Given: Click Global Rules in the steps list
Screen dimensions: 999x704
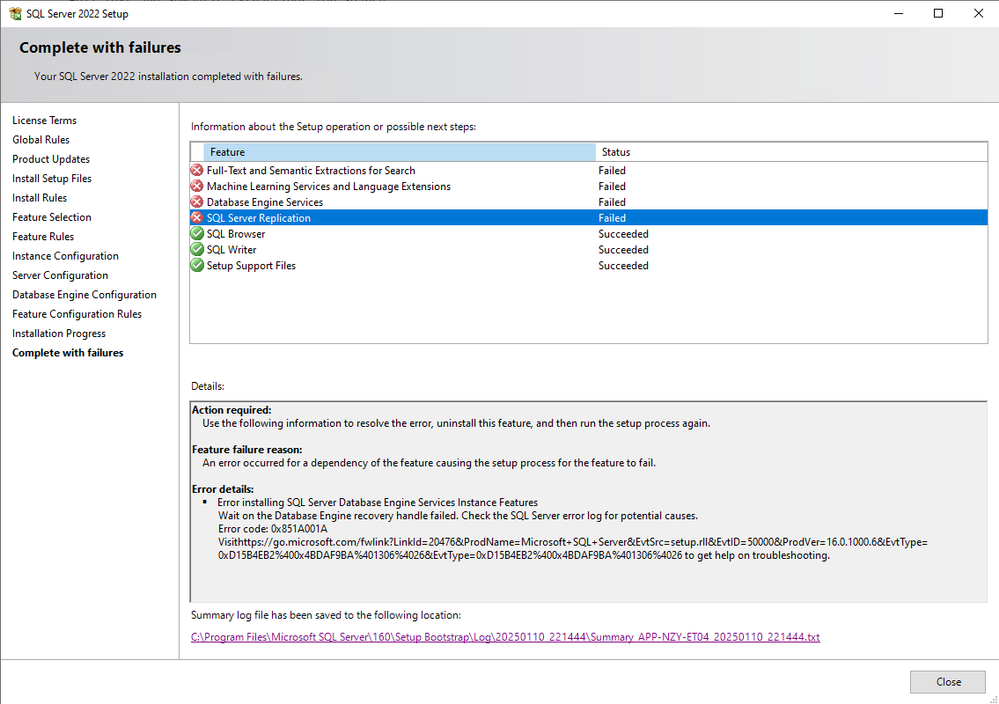Looking at the screenshot, I should click(x=41, y=140).
